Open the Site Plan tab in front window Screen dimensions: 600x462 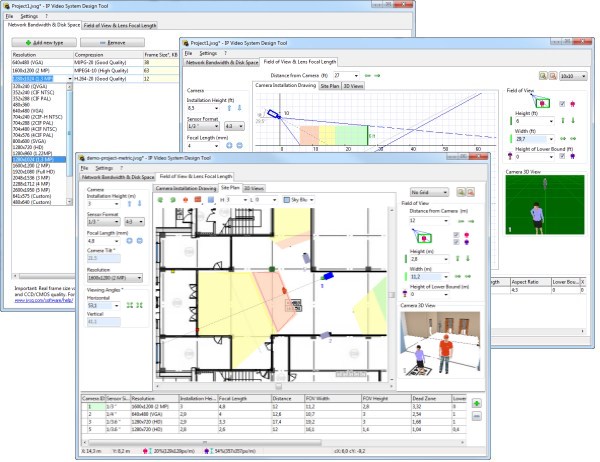coord(230,187)
